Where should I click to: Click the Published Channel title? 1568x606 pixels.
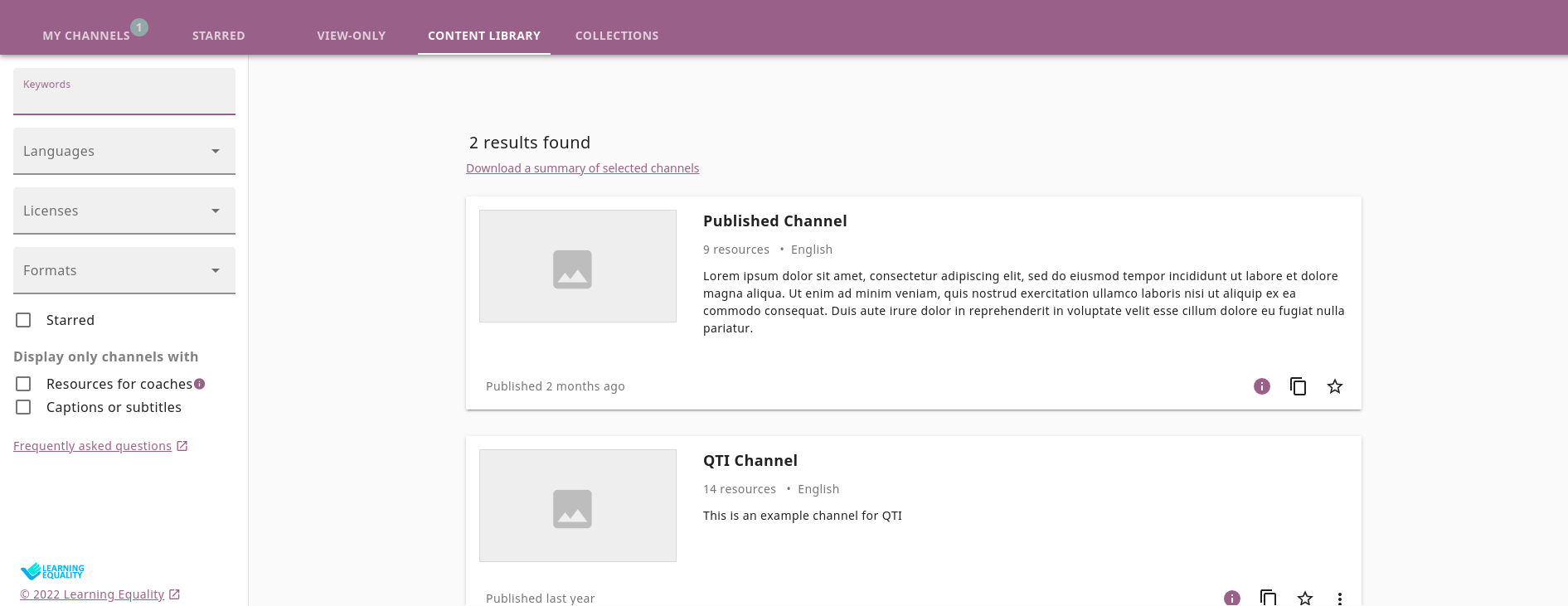point(774,221)
